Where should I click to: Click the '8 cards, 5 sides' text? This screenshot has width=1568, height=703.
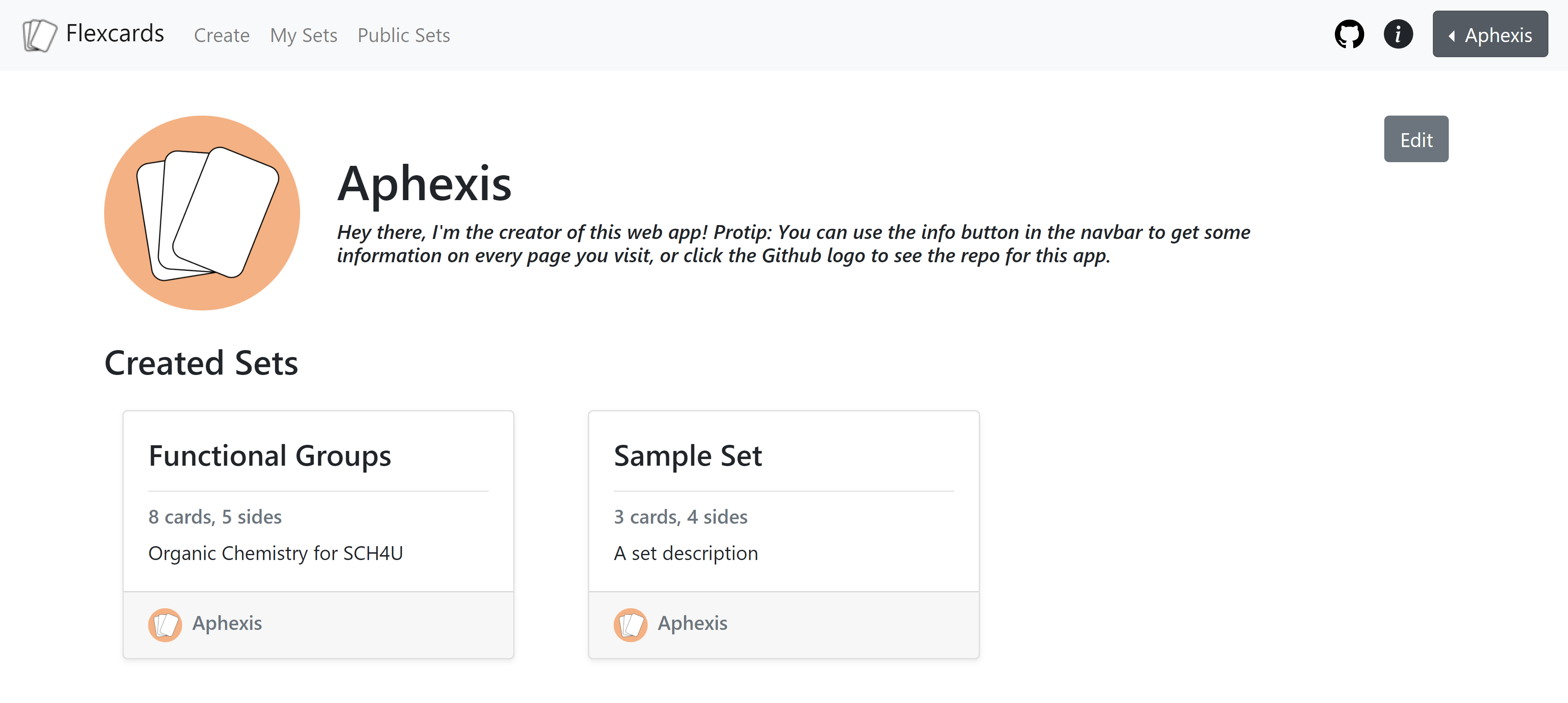[215, 517]
